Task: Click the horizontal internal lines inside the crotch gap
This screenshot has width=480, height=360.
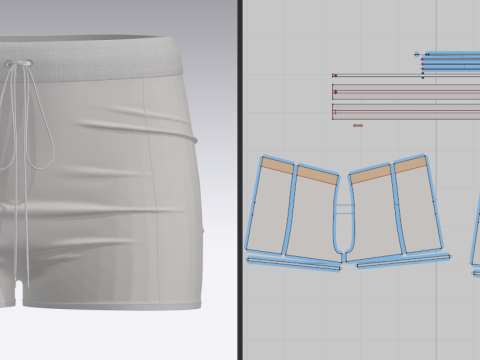Action: coord(344,209)
